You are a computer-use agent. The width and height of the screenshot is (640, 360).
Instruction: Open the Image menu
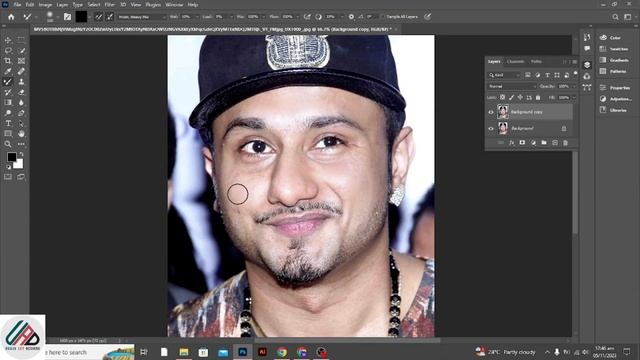coord(45,5)
